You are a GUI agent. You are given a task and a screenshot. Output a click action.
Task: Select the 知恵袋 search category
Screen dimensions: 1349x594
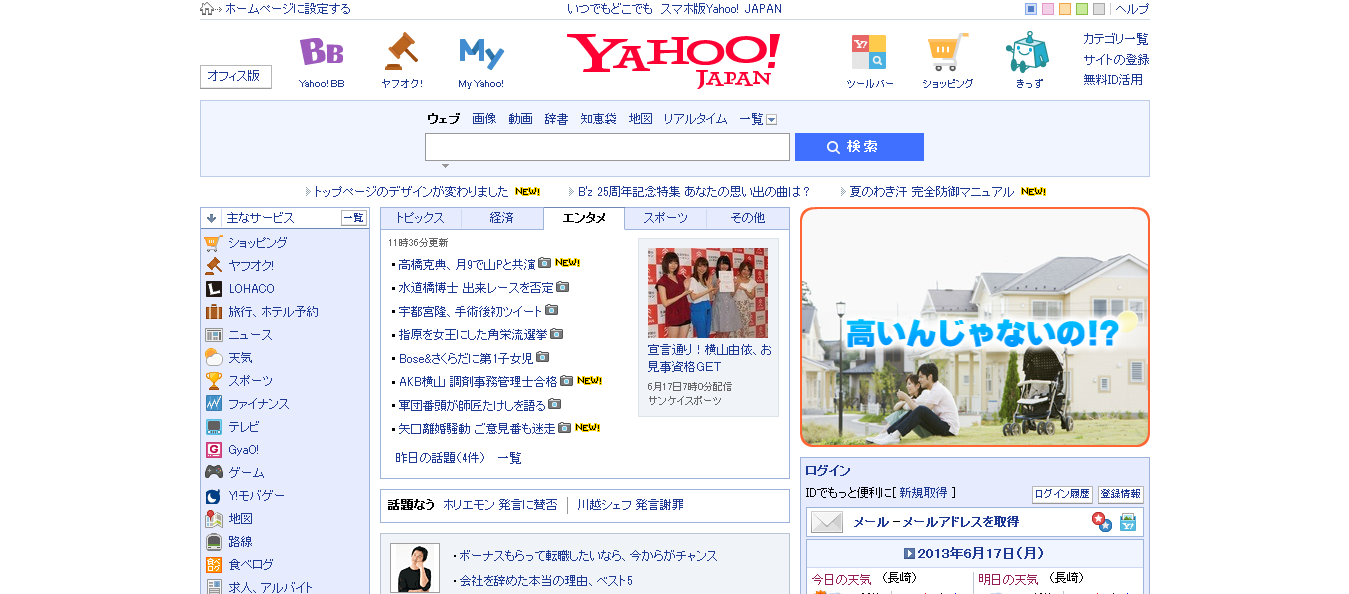[x=598, y=119]
